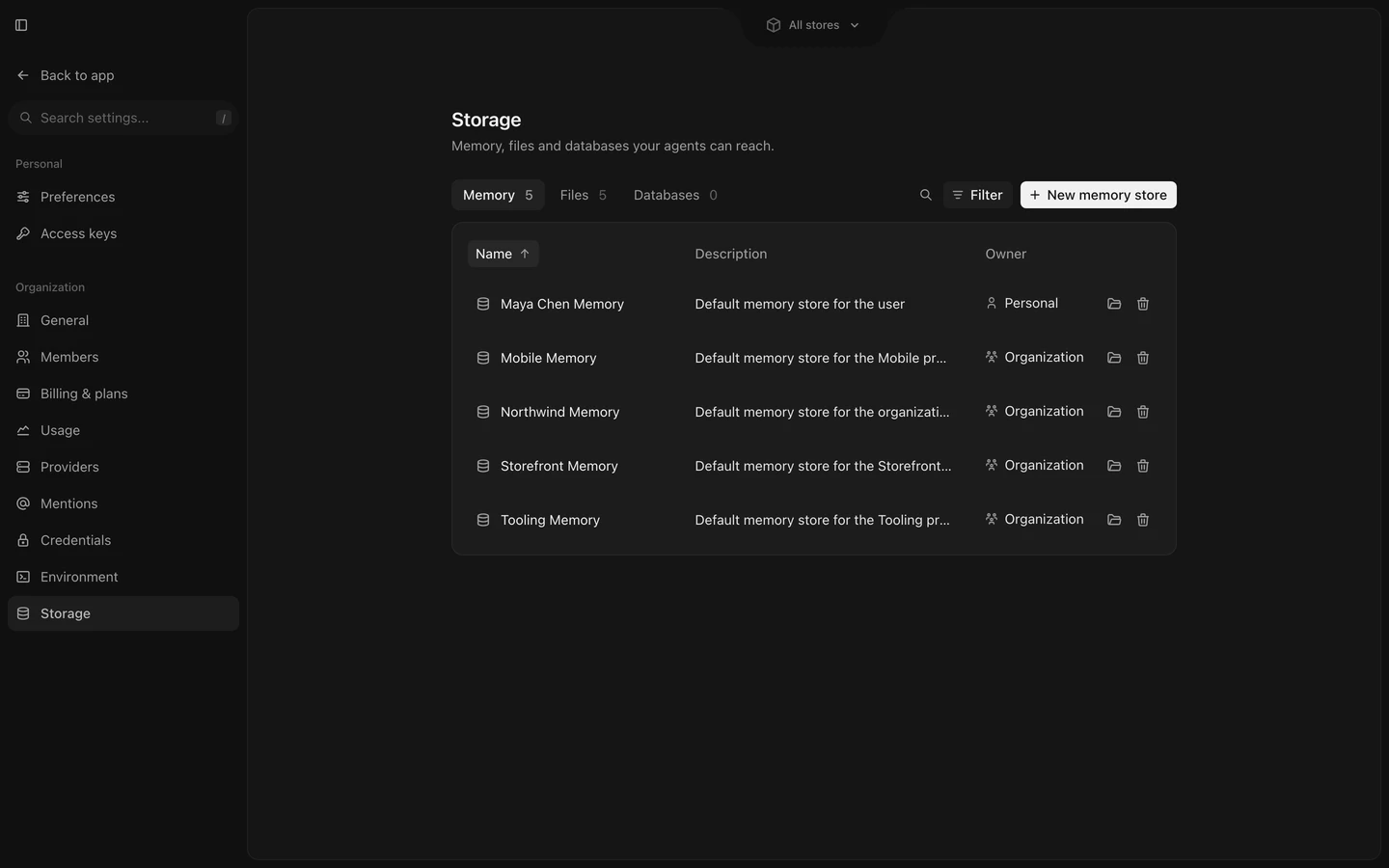The image size is (1389, 868).
Task: Select Storage in the sidebar
Action: [123, 613]
